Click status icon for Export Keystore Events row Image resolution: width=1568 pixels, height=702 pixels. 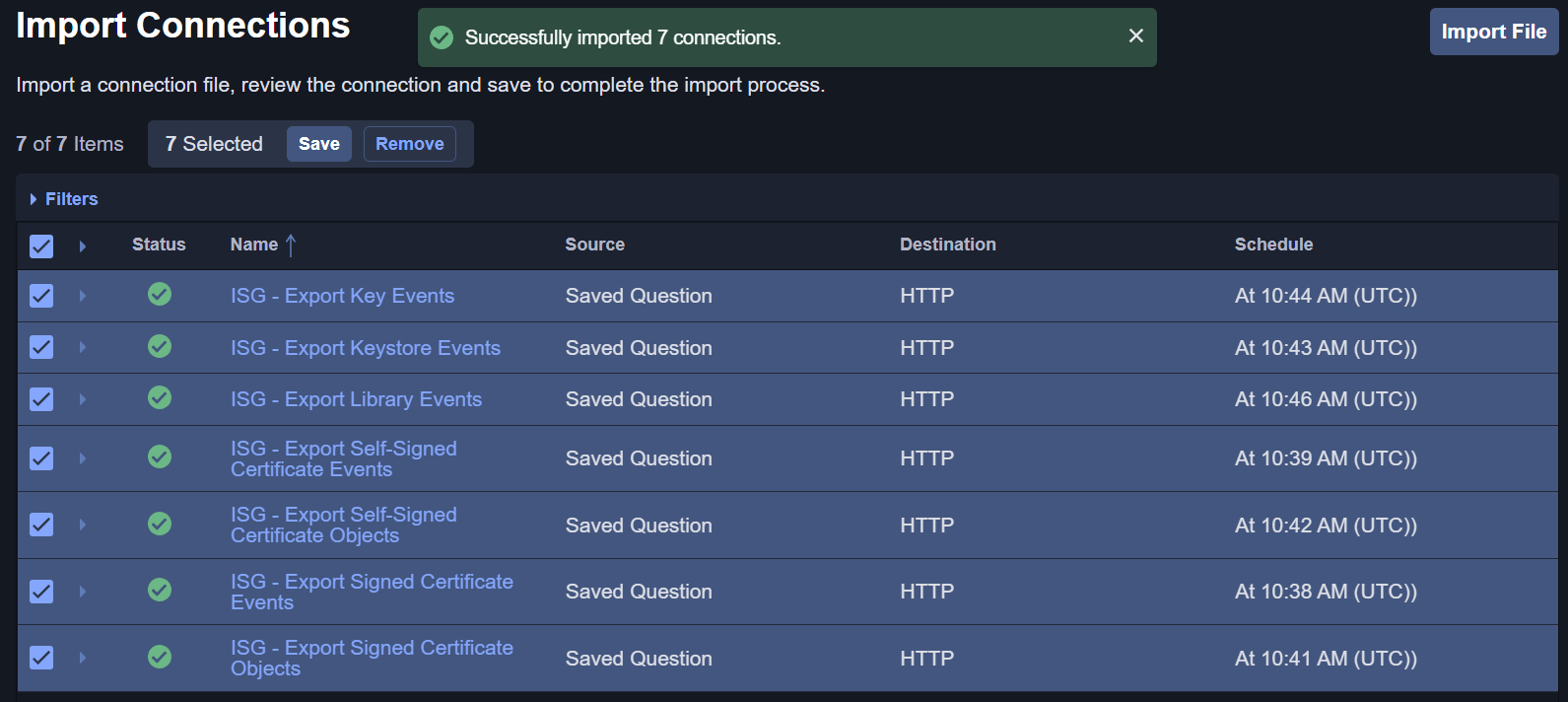(160, 346)
